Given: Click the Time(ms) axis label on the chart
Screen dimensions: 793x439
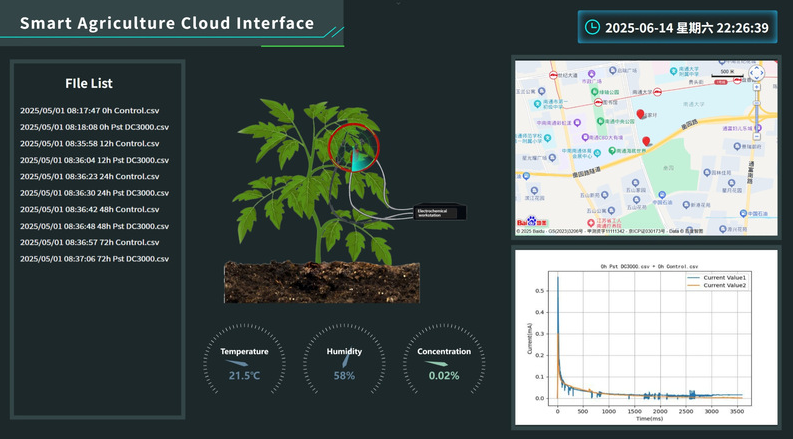Looking at the screenshot, I should (x=649, y=419).
